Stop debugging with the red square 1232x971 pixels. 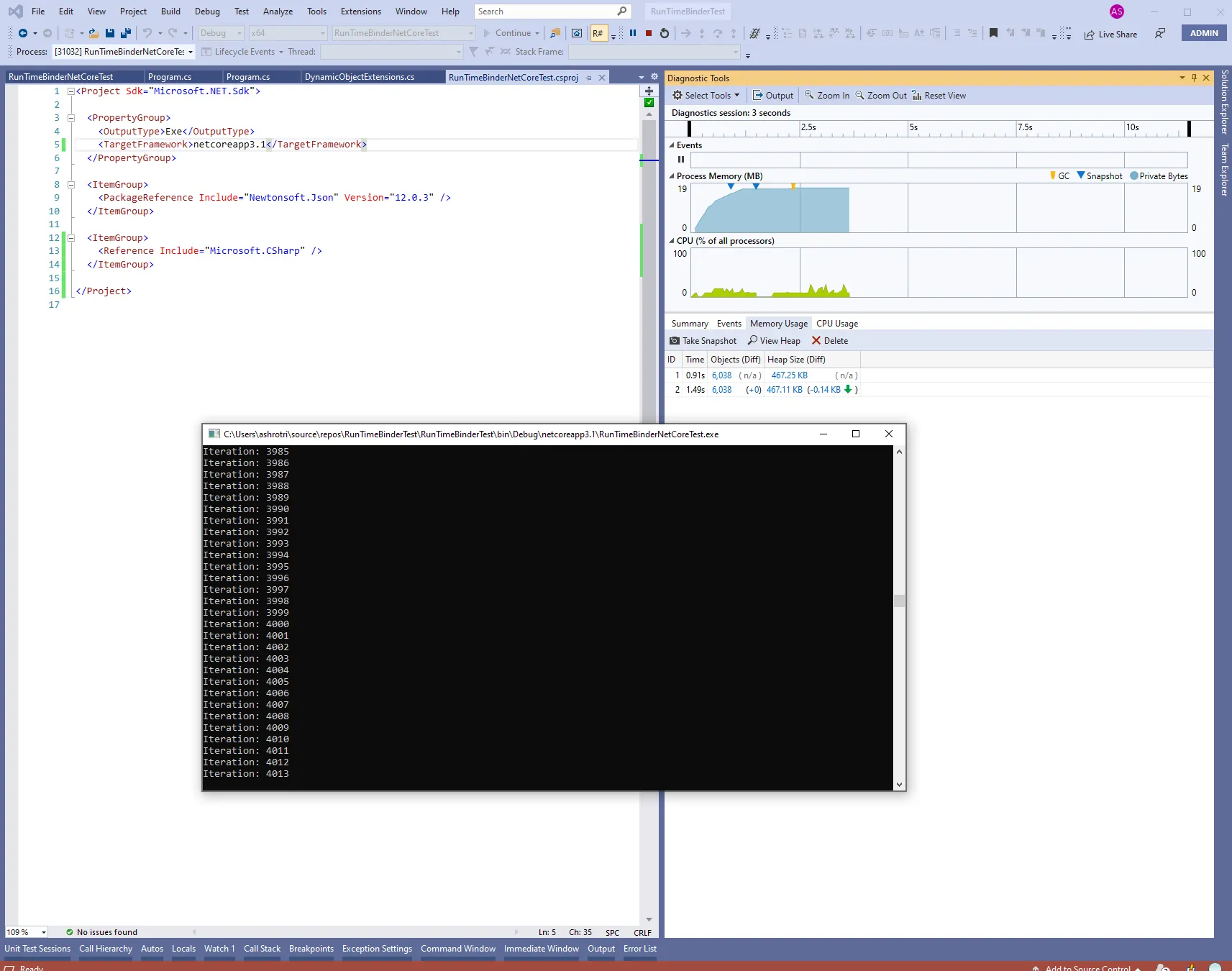pyautogui.click(x=649, y=33)
